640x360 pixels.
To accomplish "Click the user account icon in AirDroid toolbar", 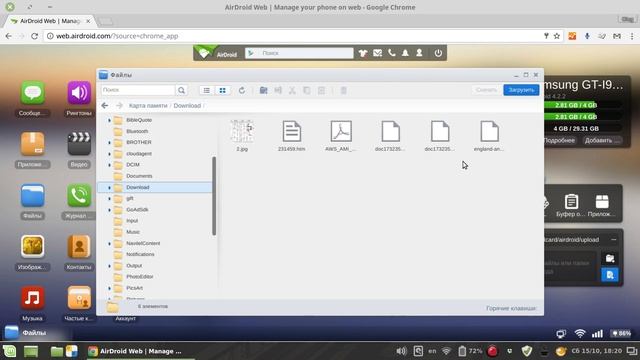I will [x=419, y=53].
